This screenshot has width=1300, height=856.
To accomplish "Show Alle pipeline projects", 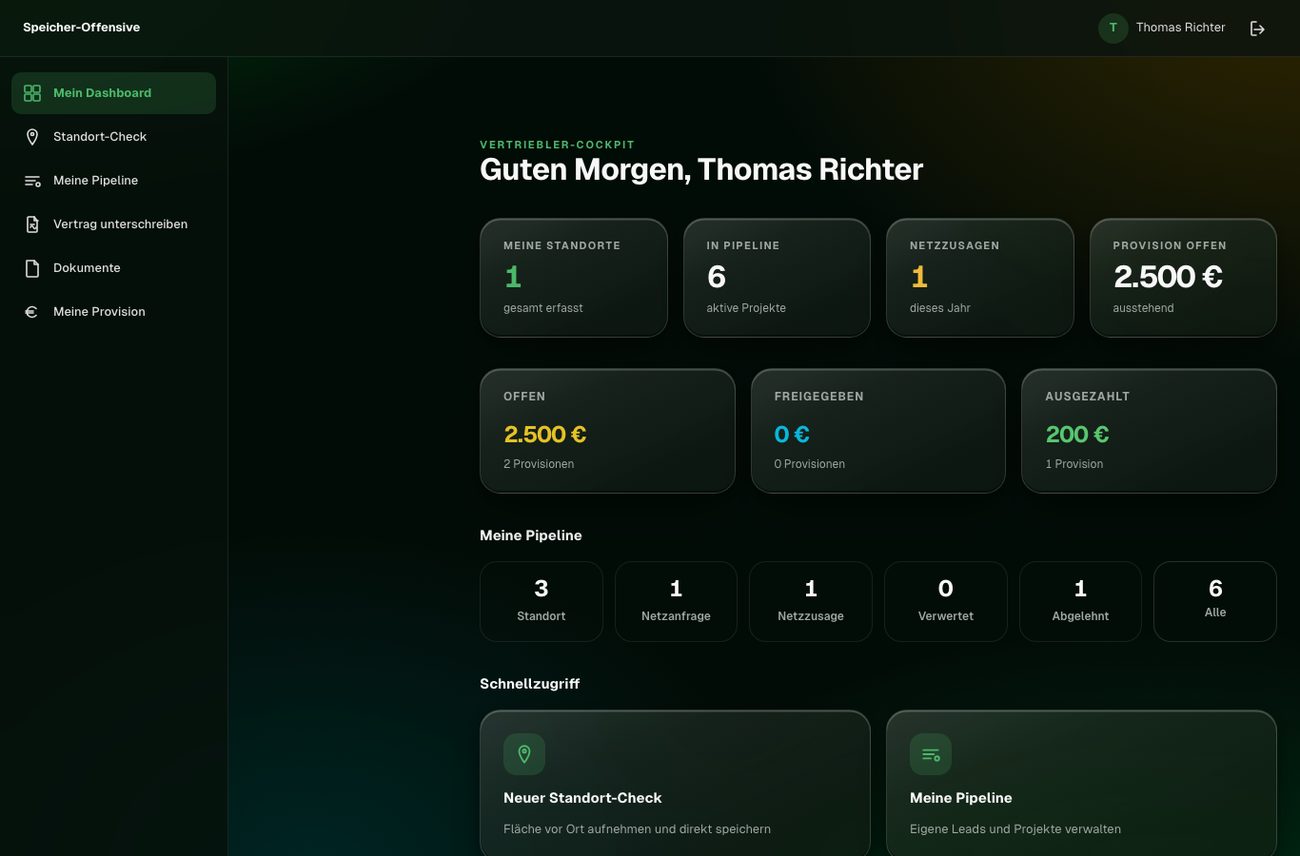I will [x=1215, y=601].
